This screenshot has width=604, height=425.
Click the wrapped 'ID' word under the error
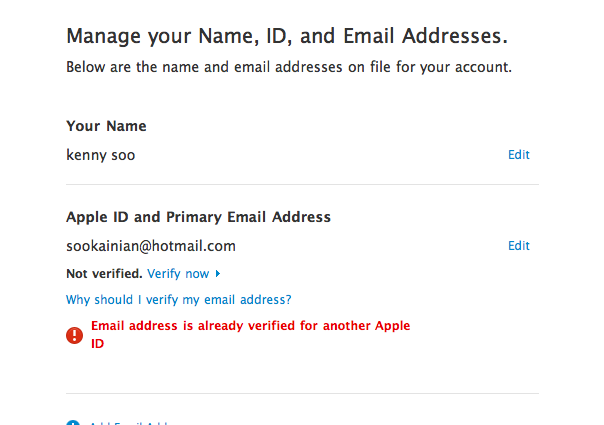point(98,343)
